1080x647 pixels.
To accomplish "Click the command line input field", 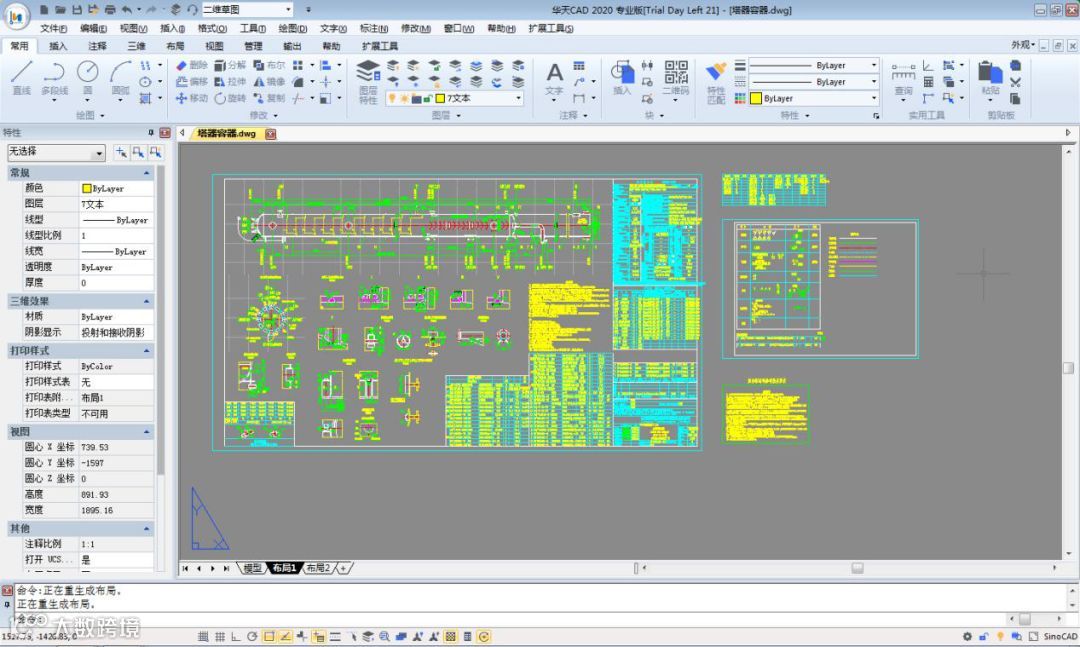I will (x=510, y=619).
